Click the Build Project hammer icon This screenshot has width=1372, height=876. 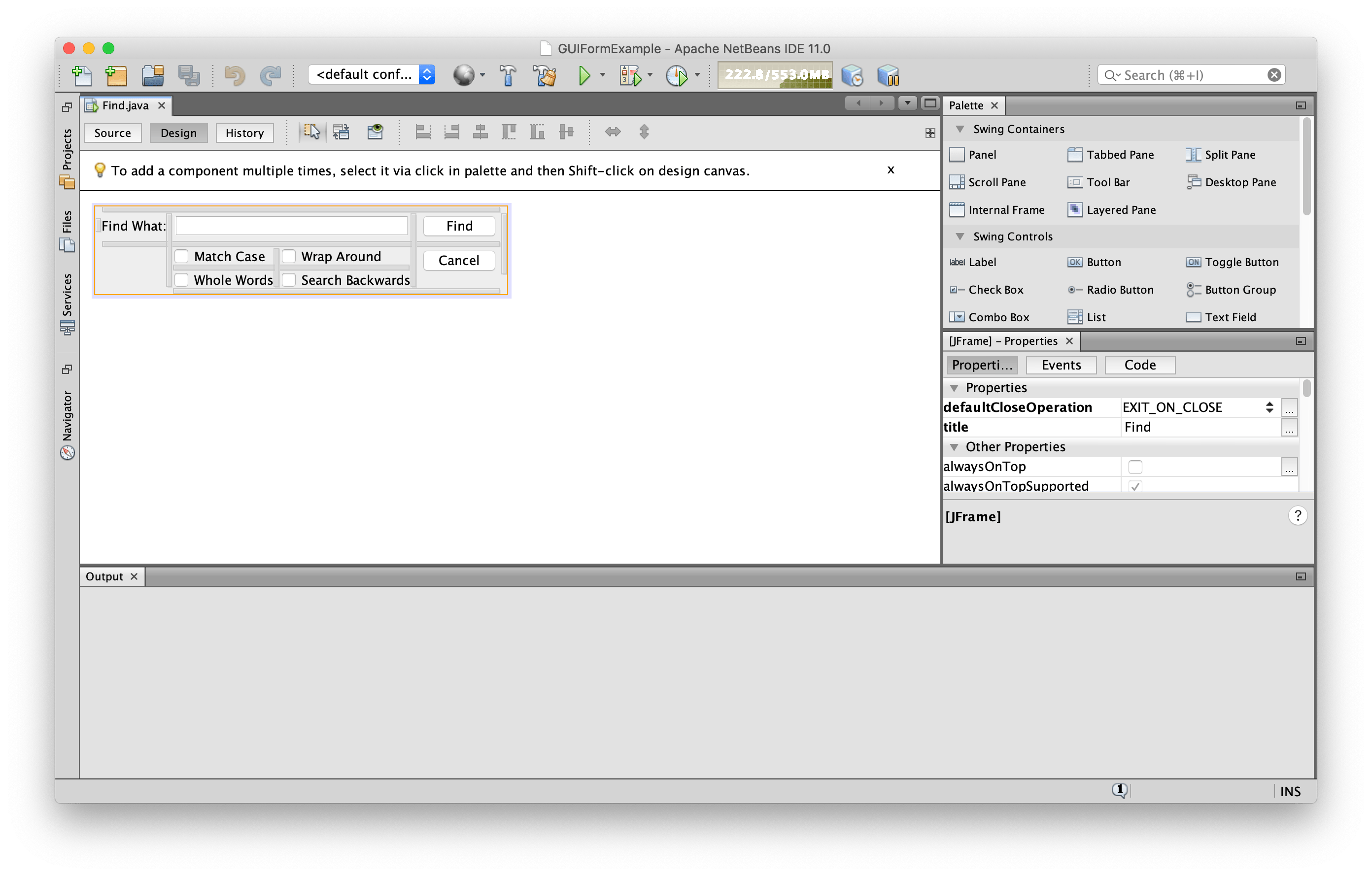(x=507, y=75)
